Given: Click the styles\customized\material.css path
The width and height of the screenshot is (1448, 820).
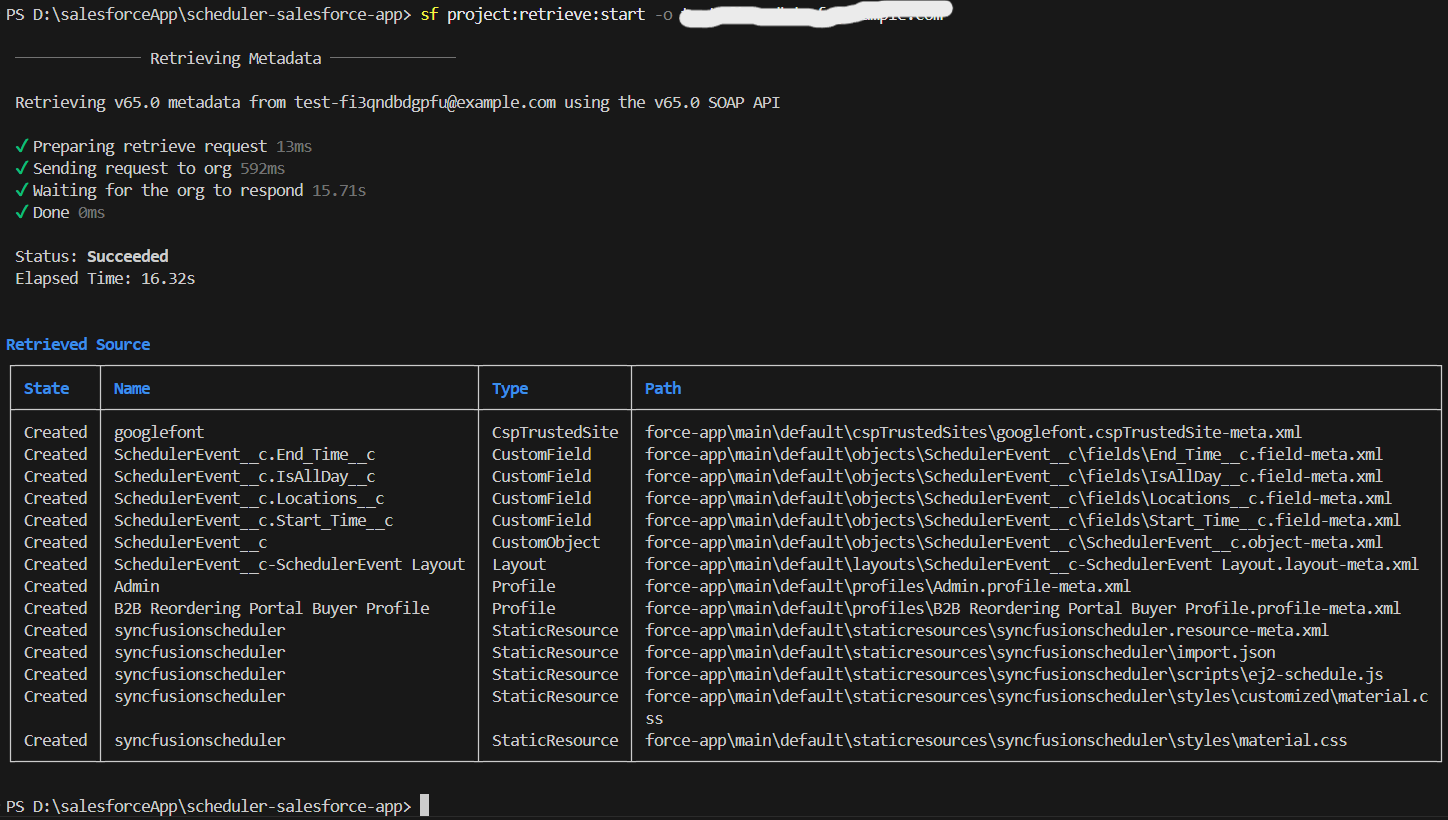Looking at the screenshot, I should coord(1037,706).
